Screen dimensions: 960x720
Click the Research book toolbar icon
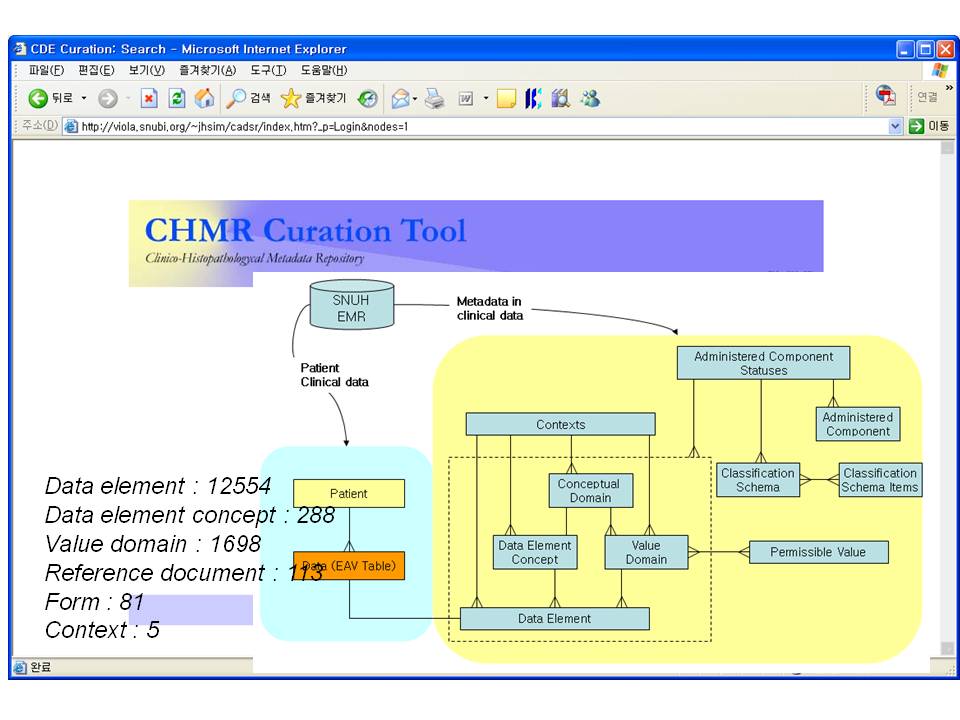pos(560,98)
